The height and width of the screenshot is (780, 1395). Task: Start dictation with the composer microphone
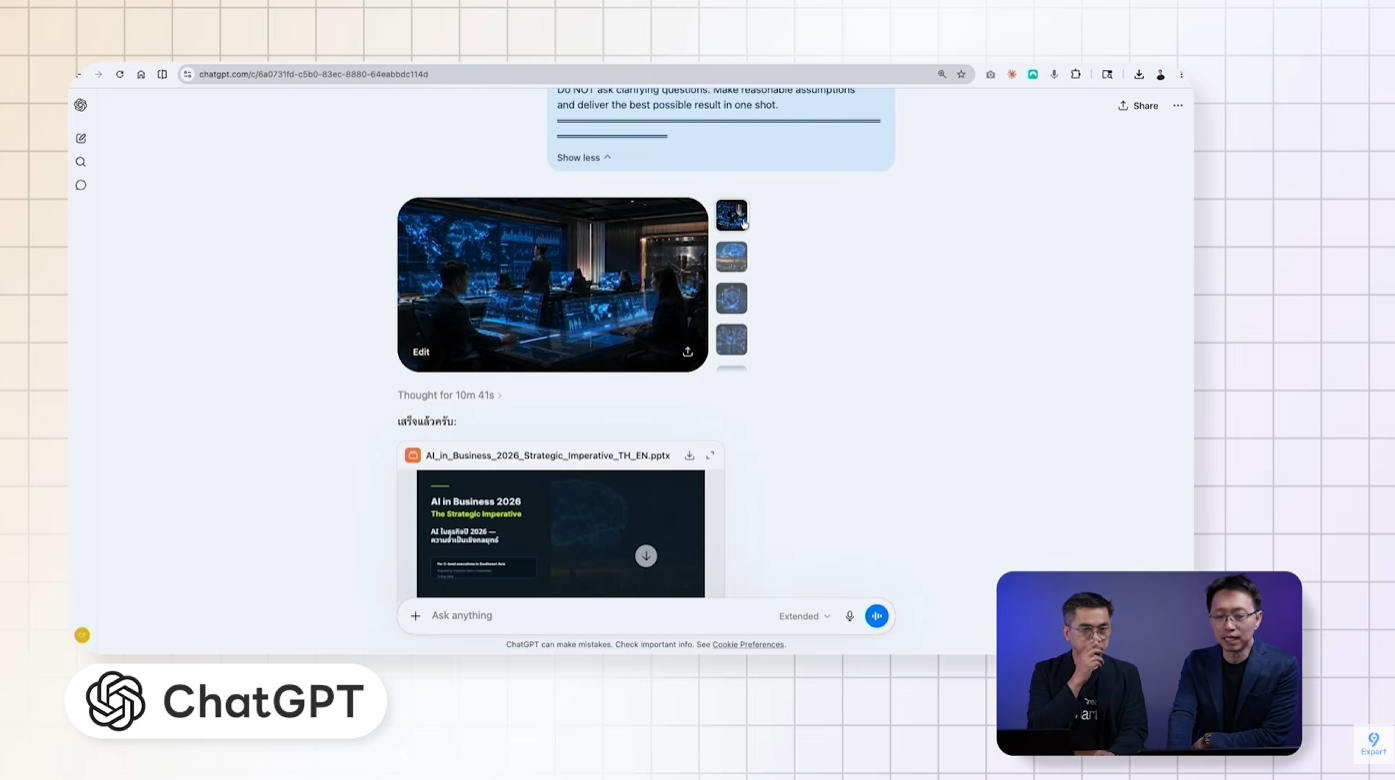point(850,616)
